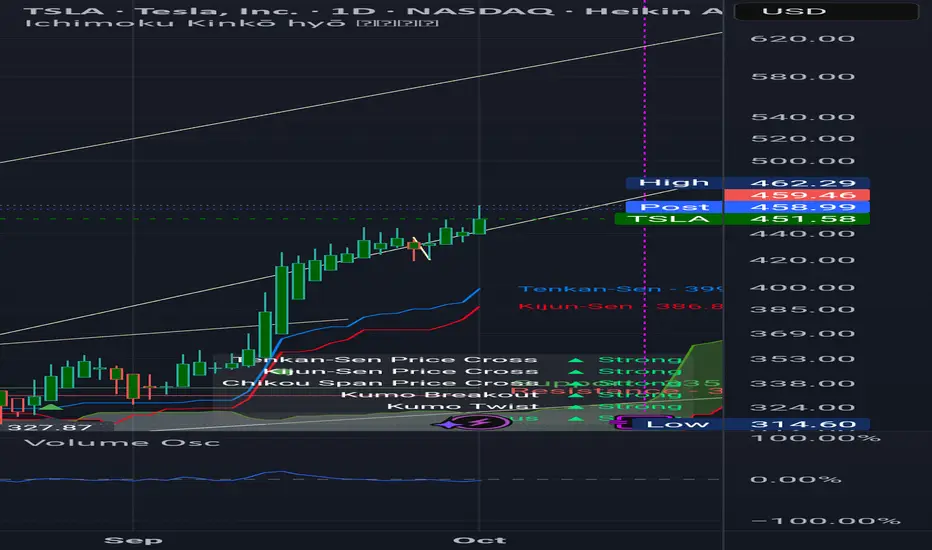Click the green up-arrow signal marker
The image size is (932, 550).
pyautogui.click(x=51, y=407)
